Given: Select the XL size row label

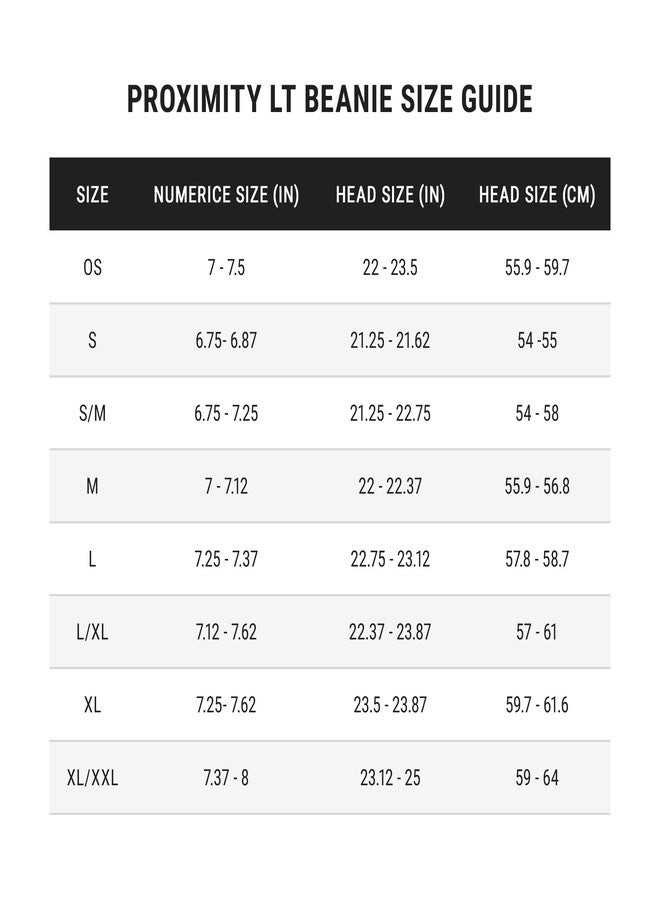Looking at the screenshot, I should click(x=92, y=704).
